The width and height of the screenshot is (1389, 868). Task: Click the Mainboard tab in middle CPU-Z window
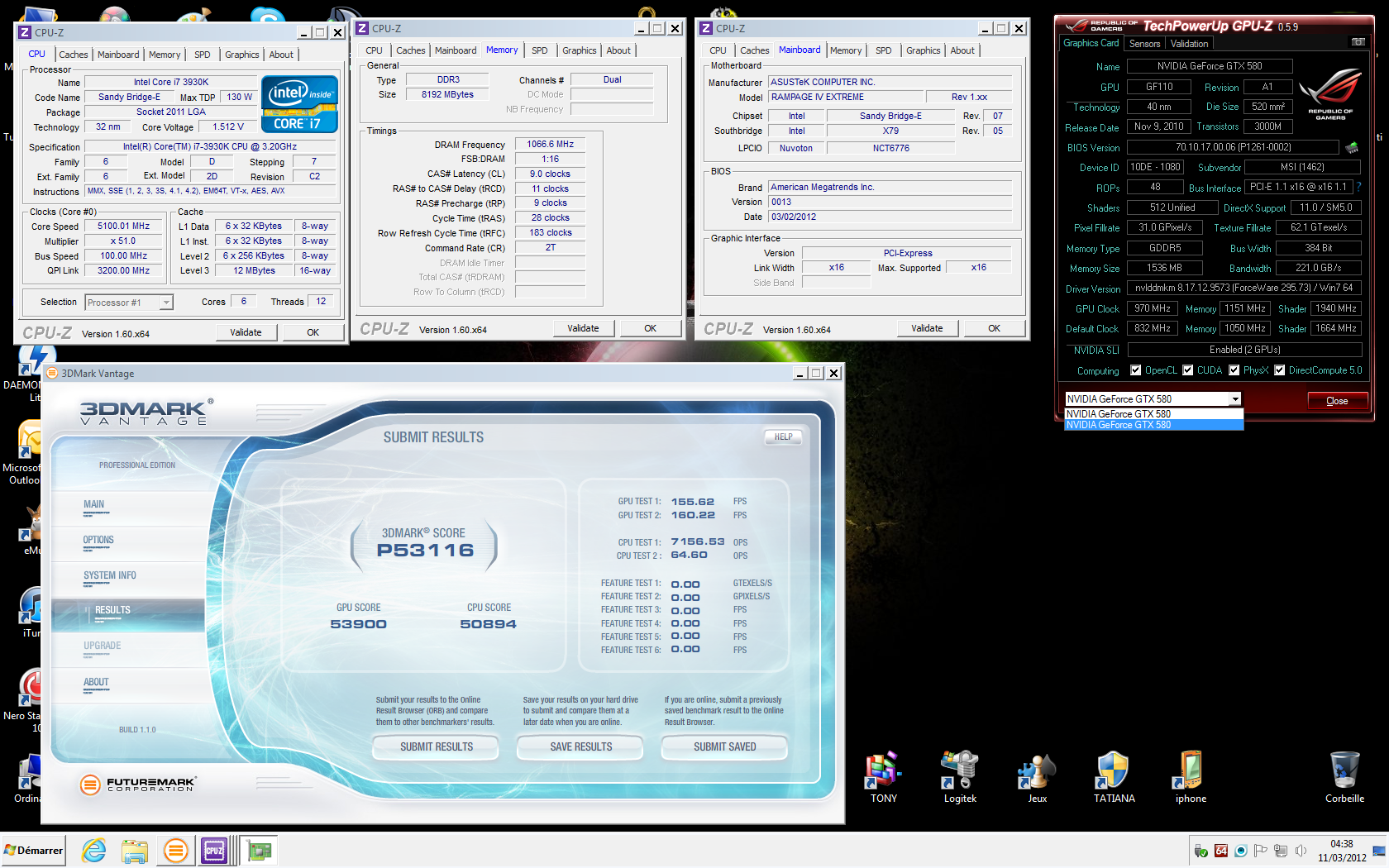click(x=456, y=50)
